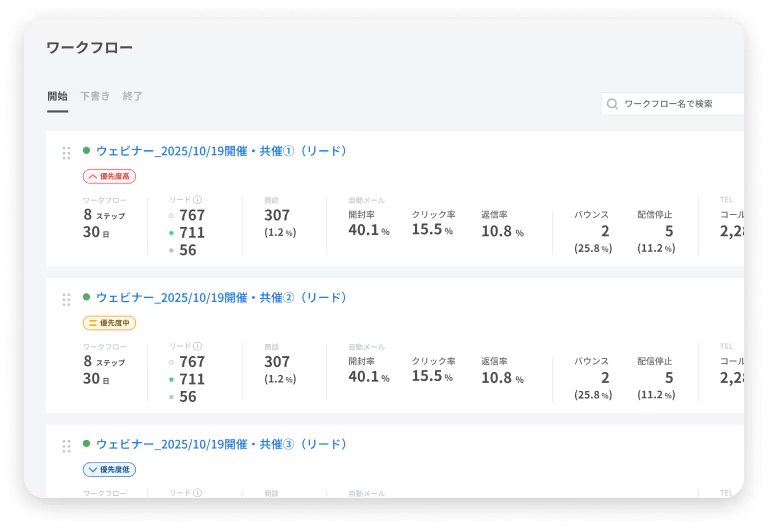Switch to the 開始 tab
768x528 pixels.
(57, 97)
